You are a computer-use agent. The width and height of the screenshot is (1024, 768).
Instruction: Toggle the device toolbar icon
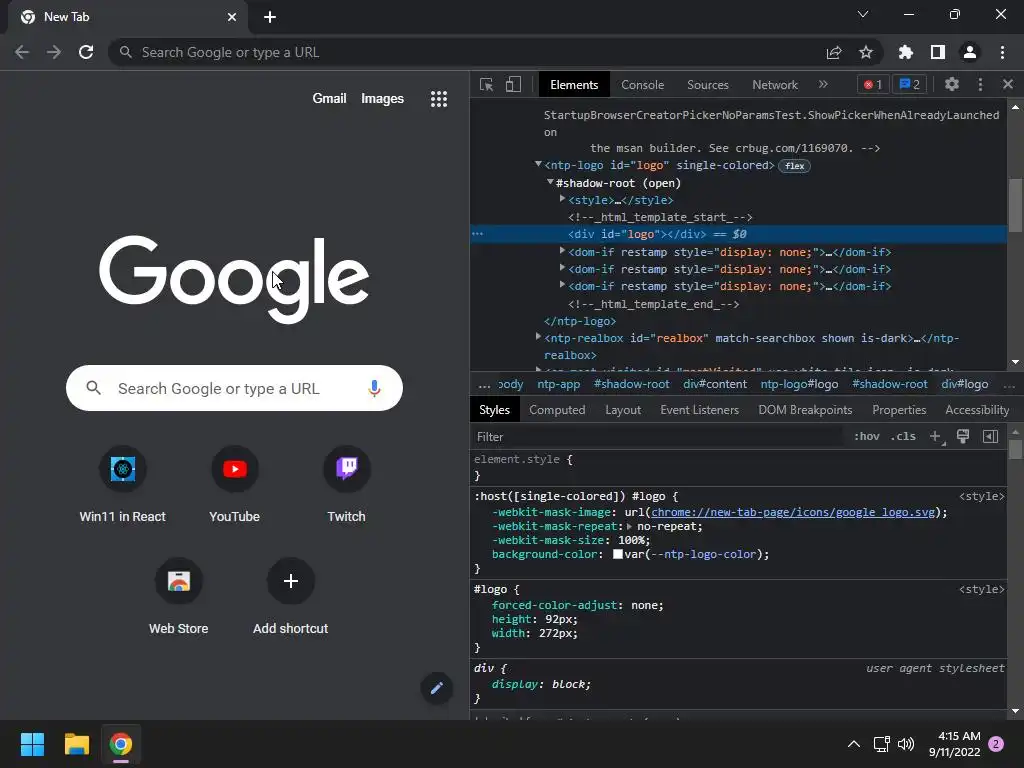(513, 85)
